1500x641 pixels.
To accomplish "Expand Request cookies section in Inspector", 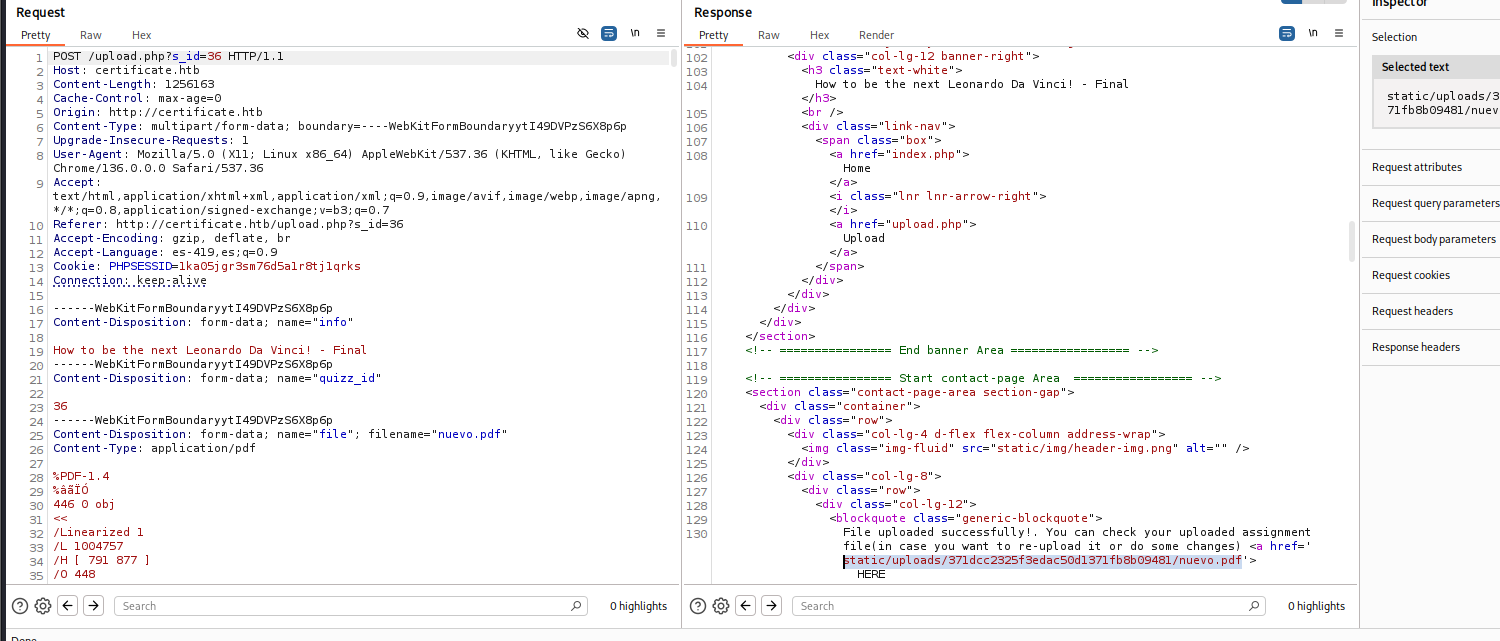I will 1410,275.
